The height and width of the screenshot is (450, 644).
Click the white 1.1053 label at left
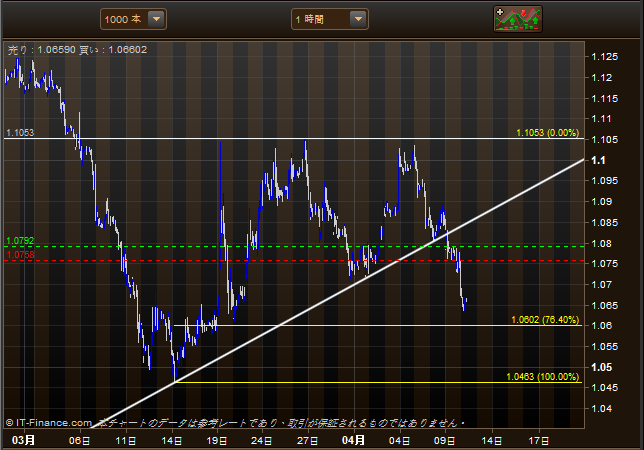point(20,133)
